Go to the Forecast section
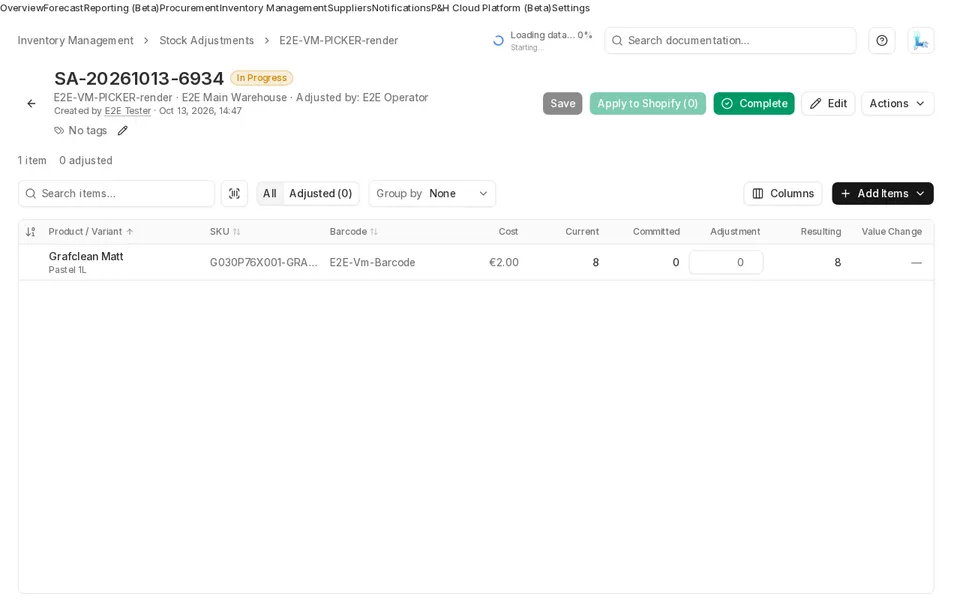 click(63, 8)
